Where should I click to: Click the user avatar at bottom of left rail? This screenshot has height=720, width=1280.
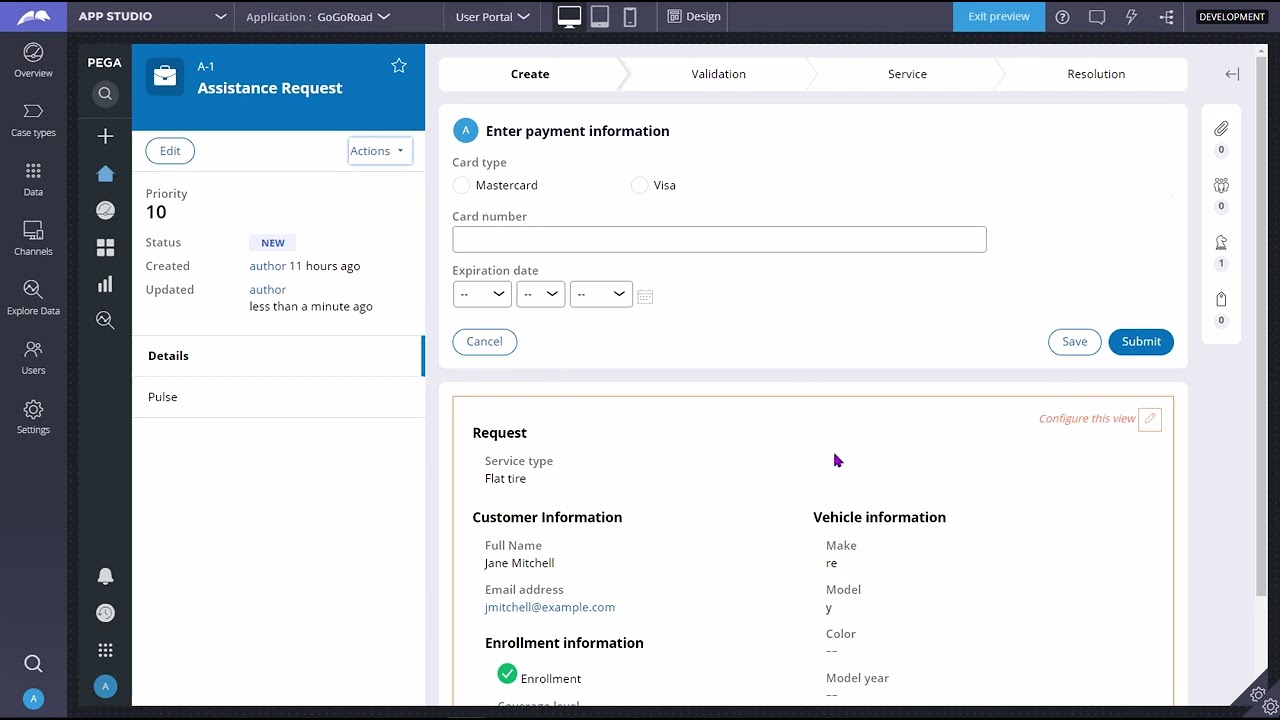tap(33, 699)
